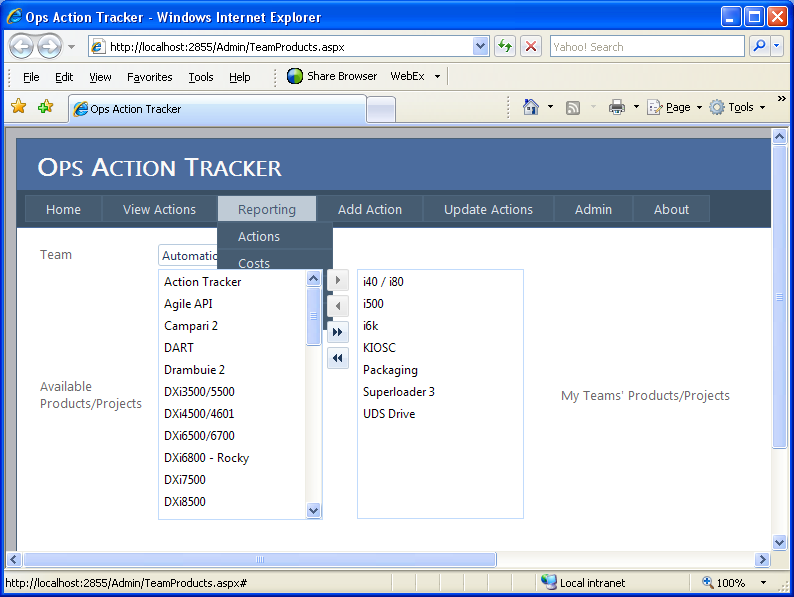
Task: Click the Add to Favorites icon
Action: pyautogui.click(x=45, y=106)
